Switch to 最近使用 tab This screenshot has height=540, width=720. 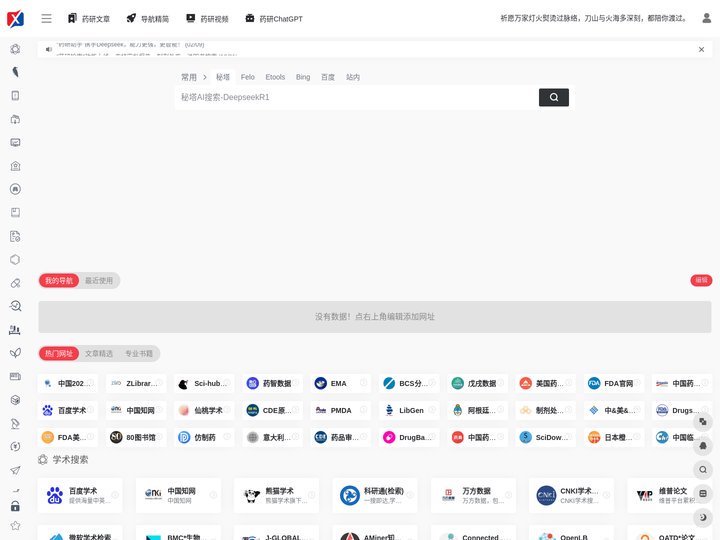(x=99, y=281)
